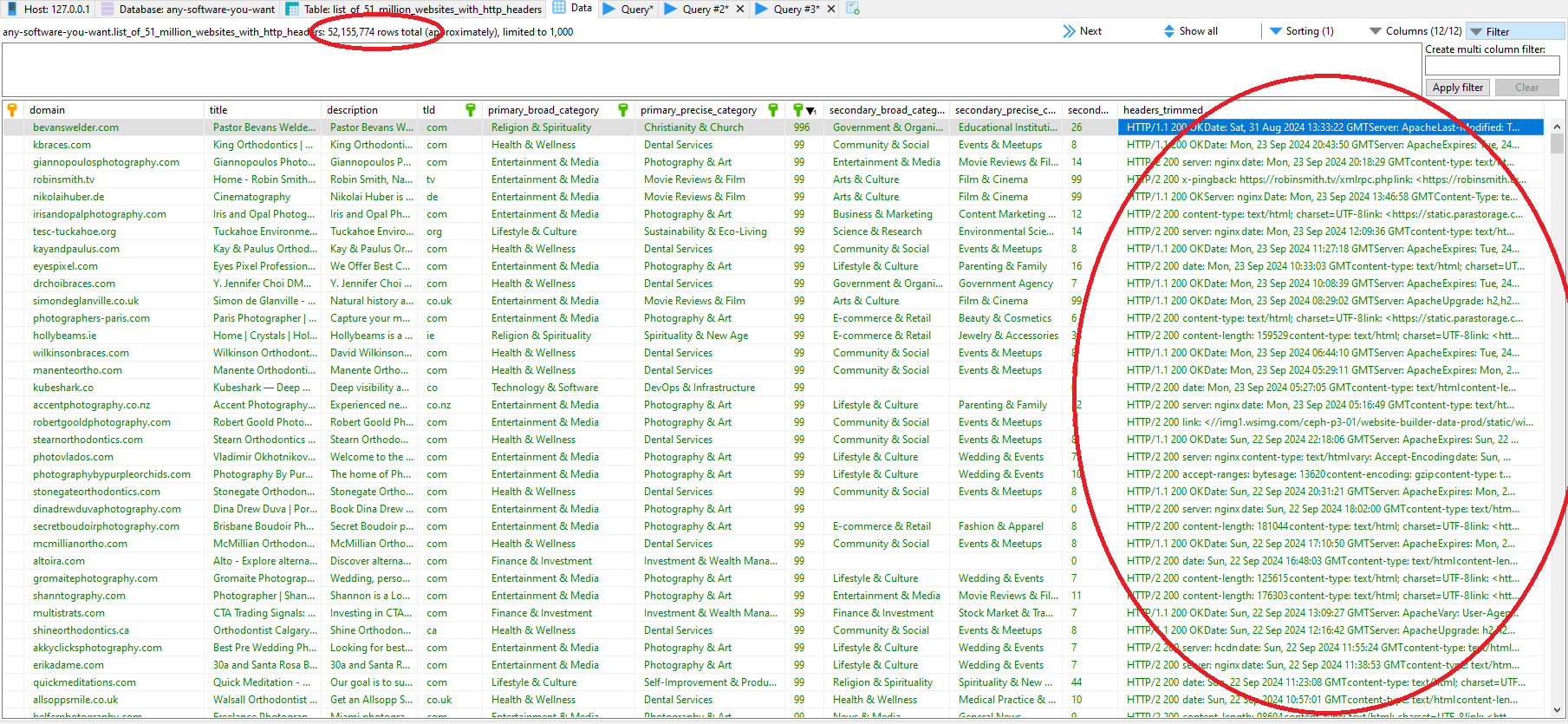Viewport: 1568px width, 724px height.
Task: Click the Clear filter button
Action: [x=1526, y=88]
